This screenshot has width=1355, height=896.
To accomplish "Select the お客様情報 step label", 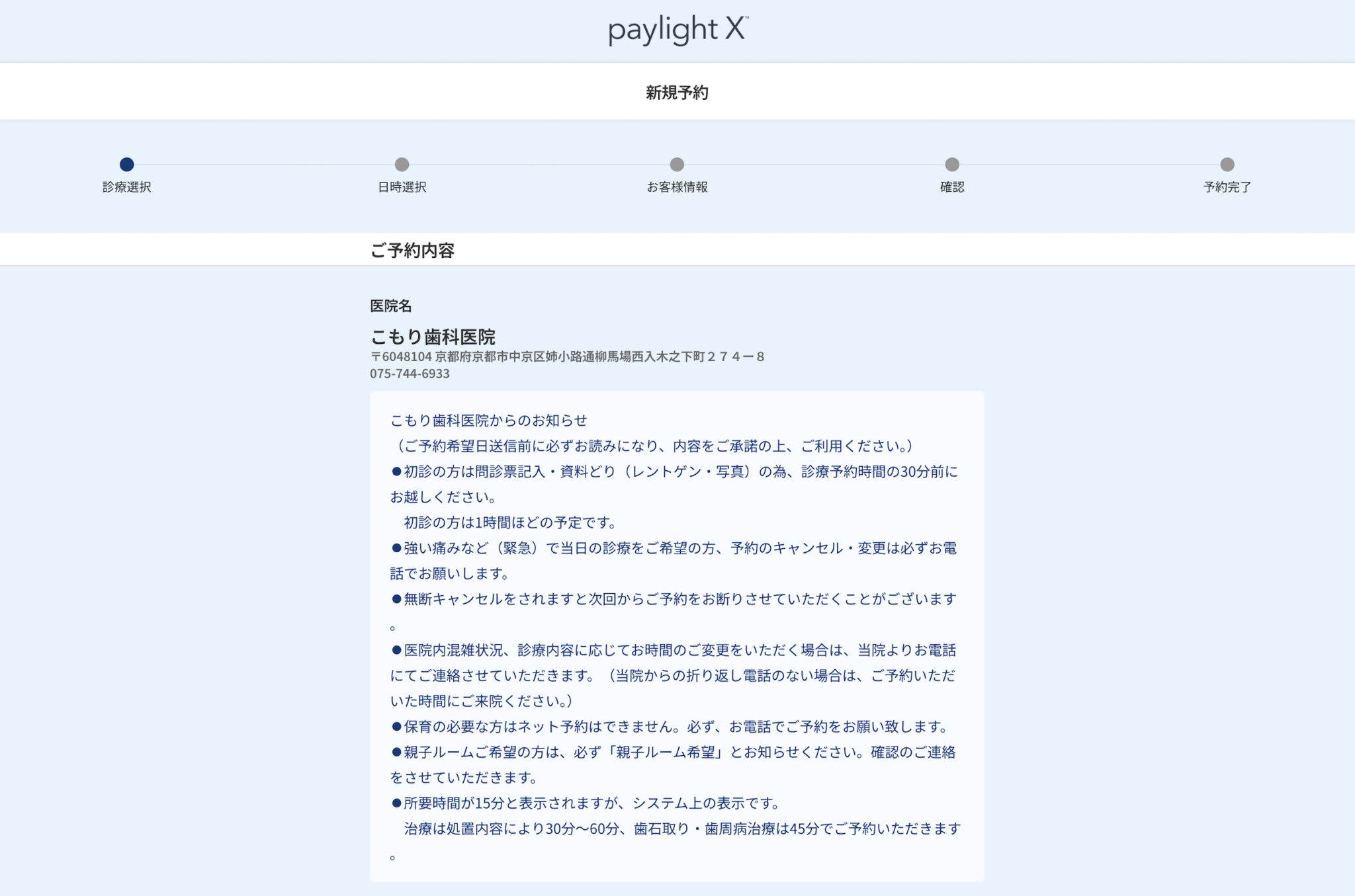I will [x=677, y=187].
